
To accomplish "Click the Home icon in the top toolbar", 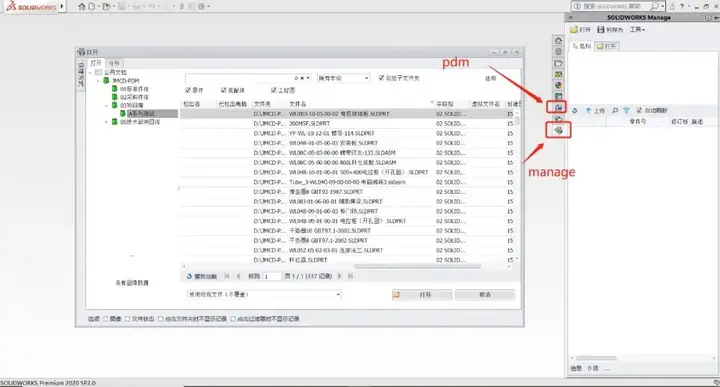I will click(x=82, y=6).
